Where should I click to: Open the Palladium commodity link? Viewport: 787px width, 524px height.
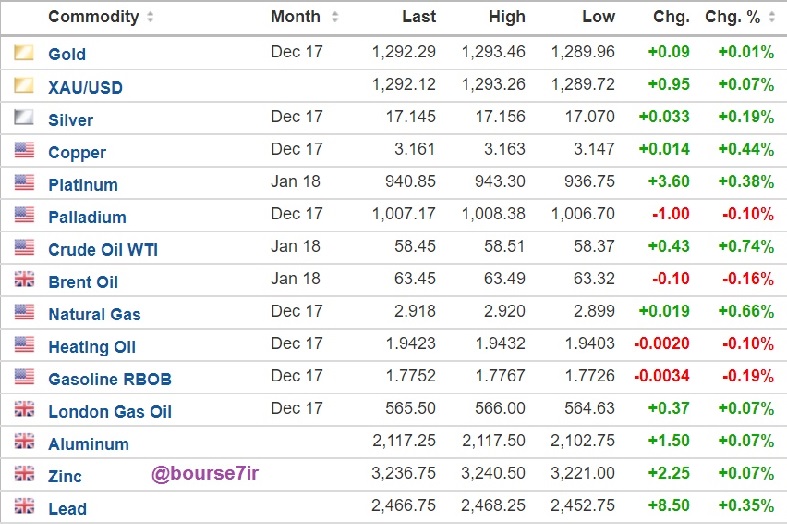(x=87, y=217)
